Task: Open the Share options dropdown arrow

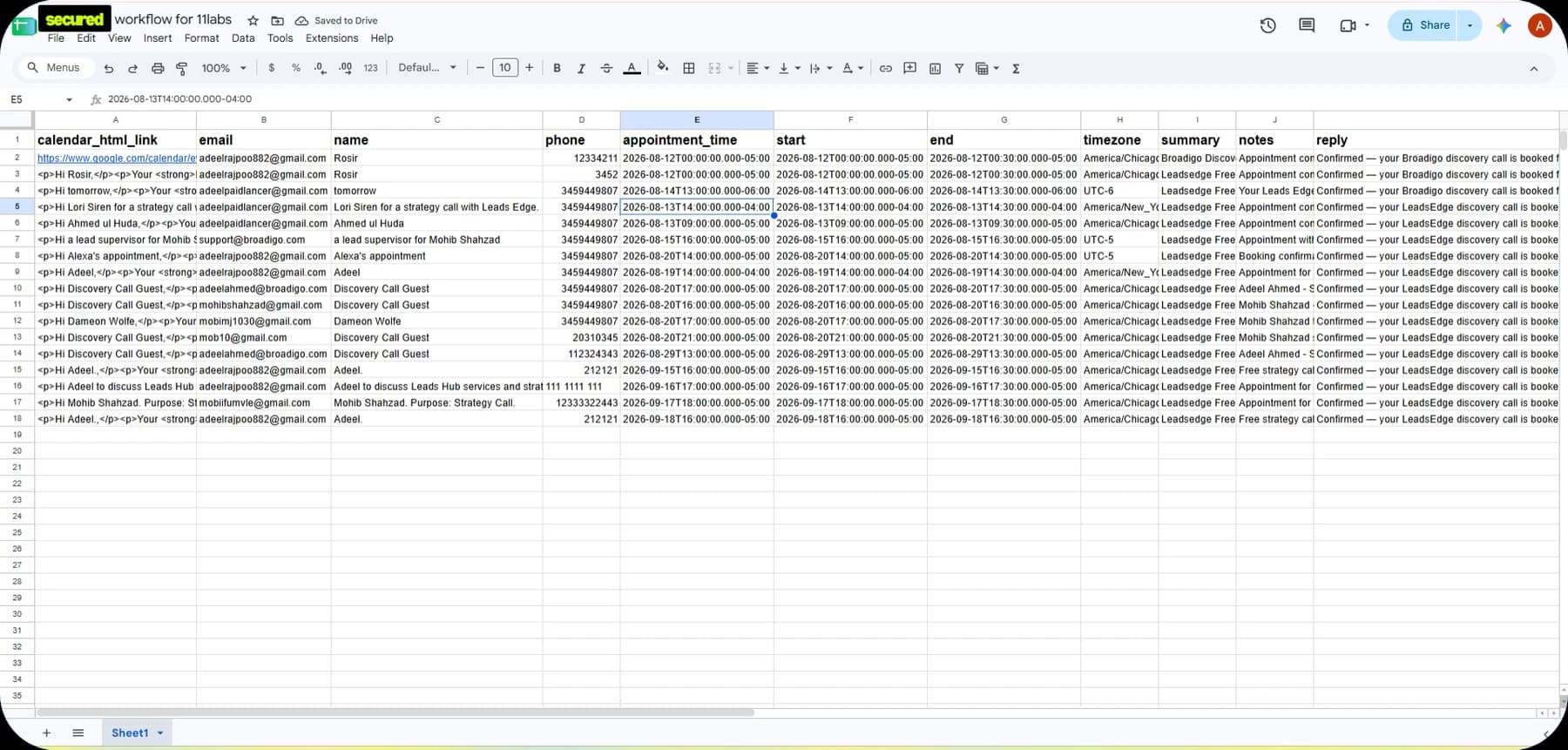Action: point(1470,25)
